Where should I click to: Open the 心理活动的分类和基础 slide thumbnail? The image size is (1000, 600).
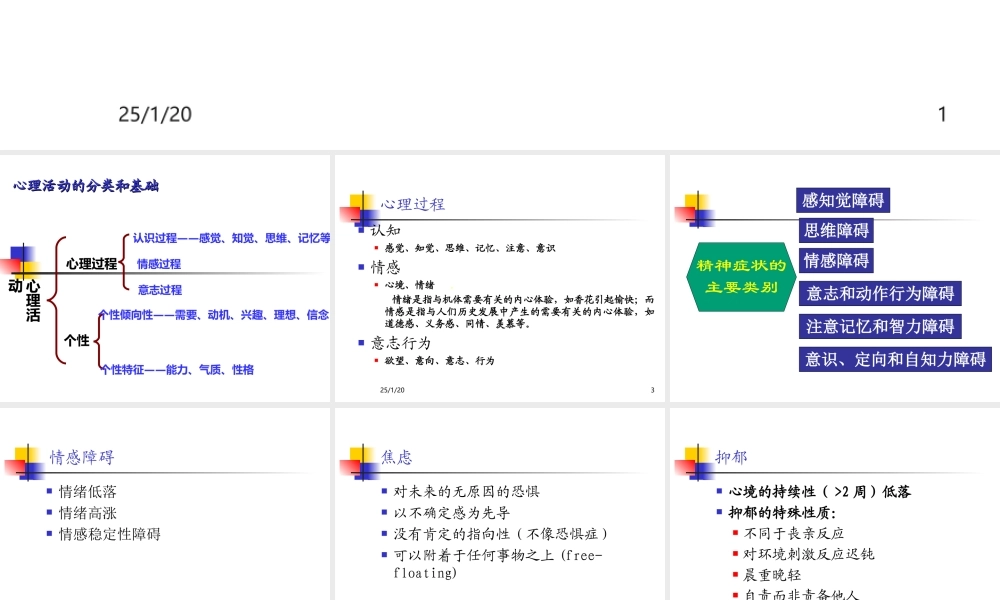point(165,278)
